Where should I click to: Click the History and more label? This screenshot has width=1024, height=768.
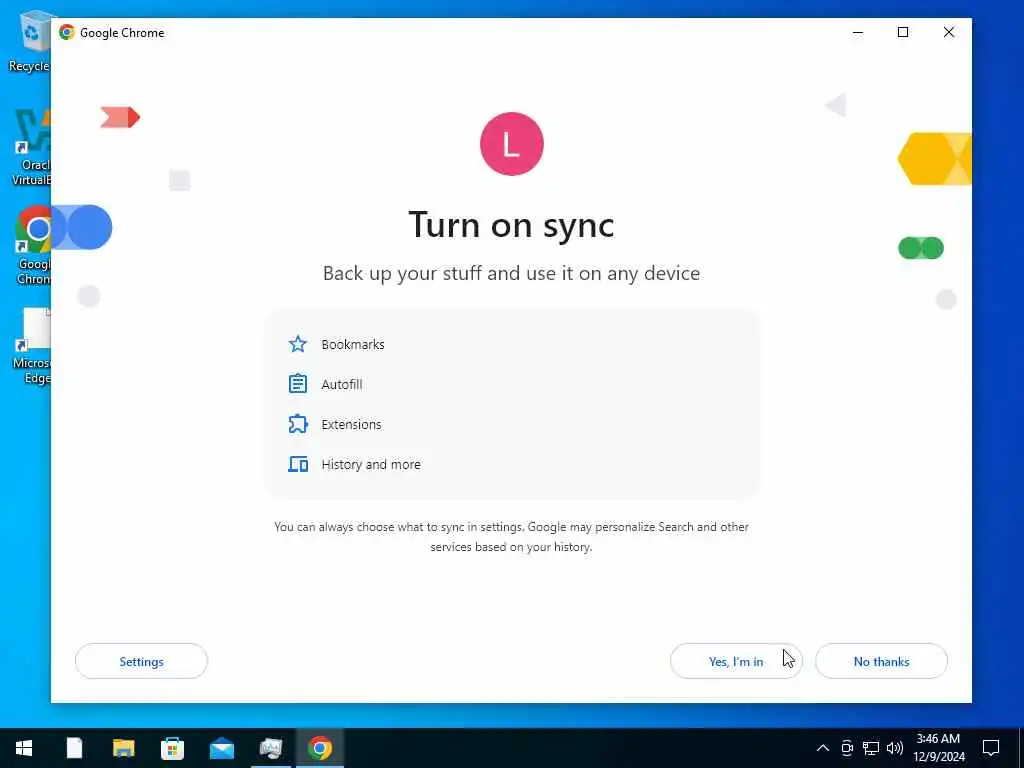[371, 464]
